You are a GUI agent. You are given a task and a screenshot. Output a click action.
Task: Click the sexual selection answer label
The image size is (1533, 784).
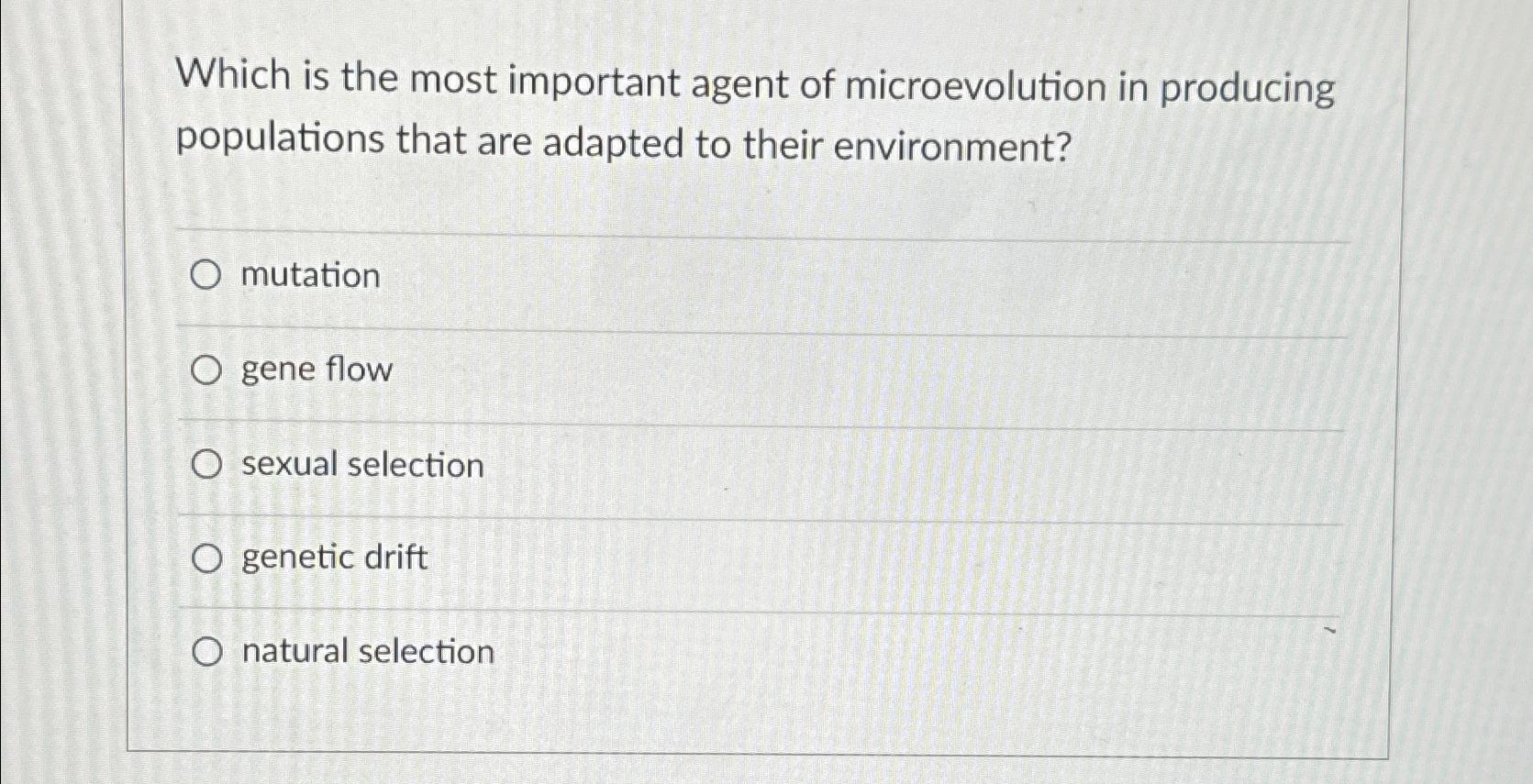[x=361, y=463]
